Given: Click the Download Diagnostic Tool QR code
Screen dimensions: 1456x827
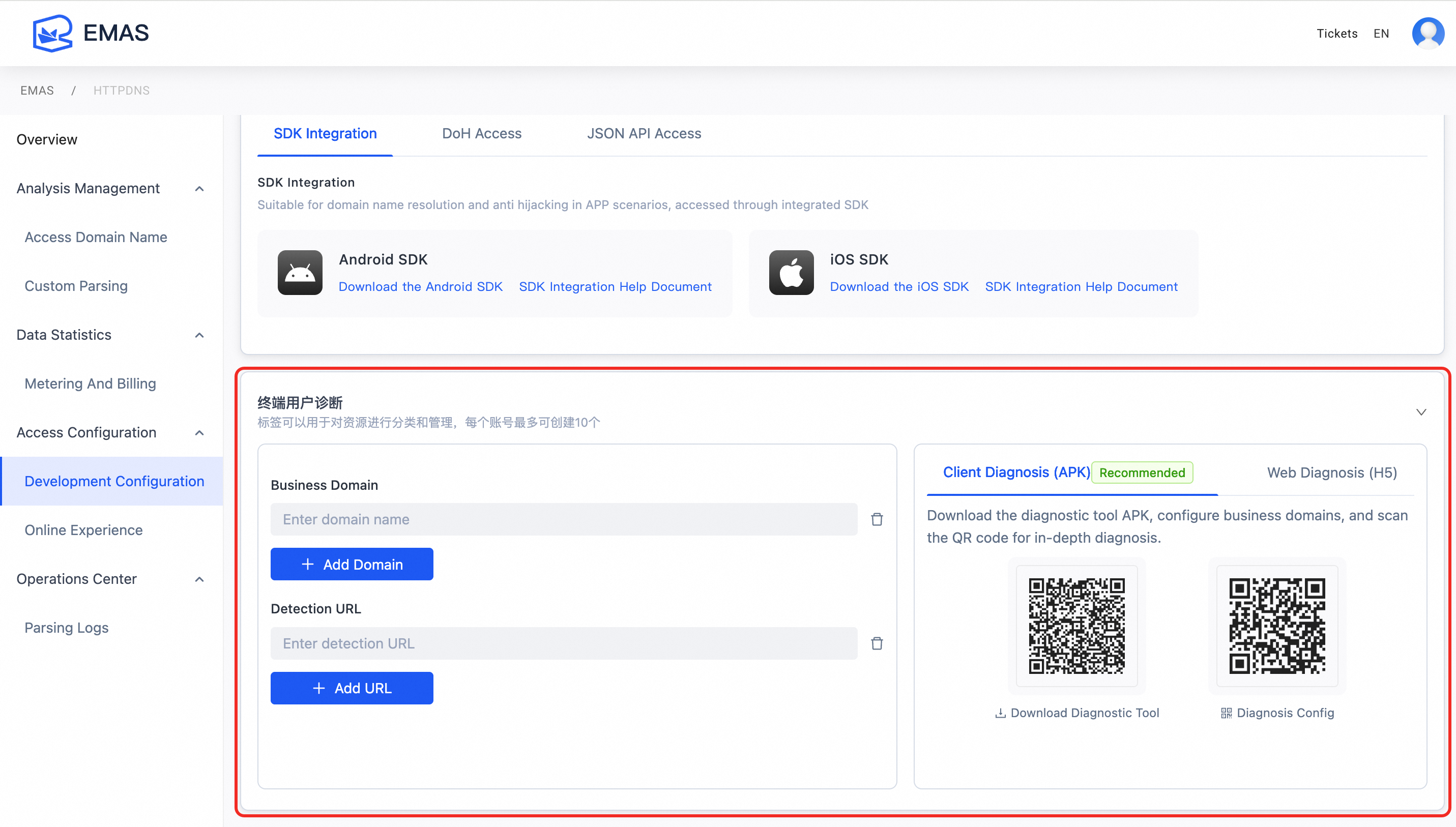Looking at the screenshot, I should (x=1076, y=626).
